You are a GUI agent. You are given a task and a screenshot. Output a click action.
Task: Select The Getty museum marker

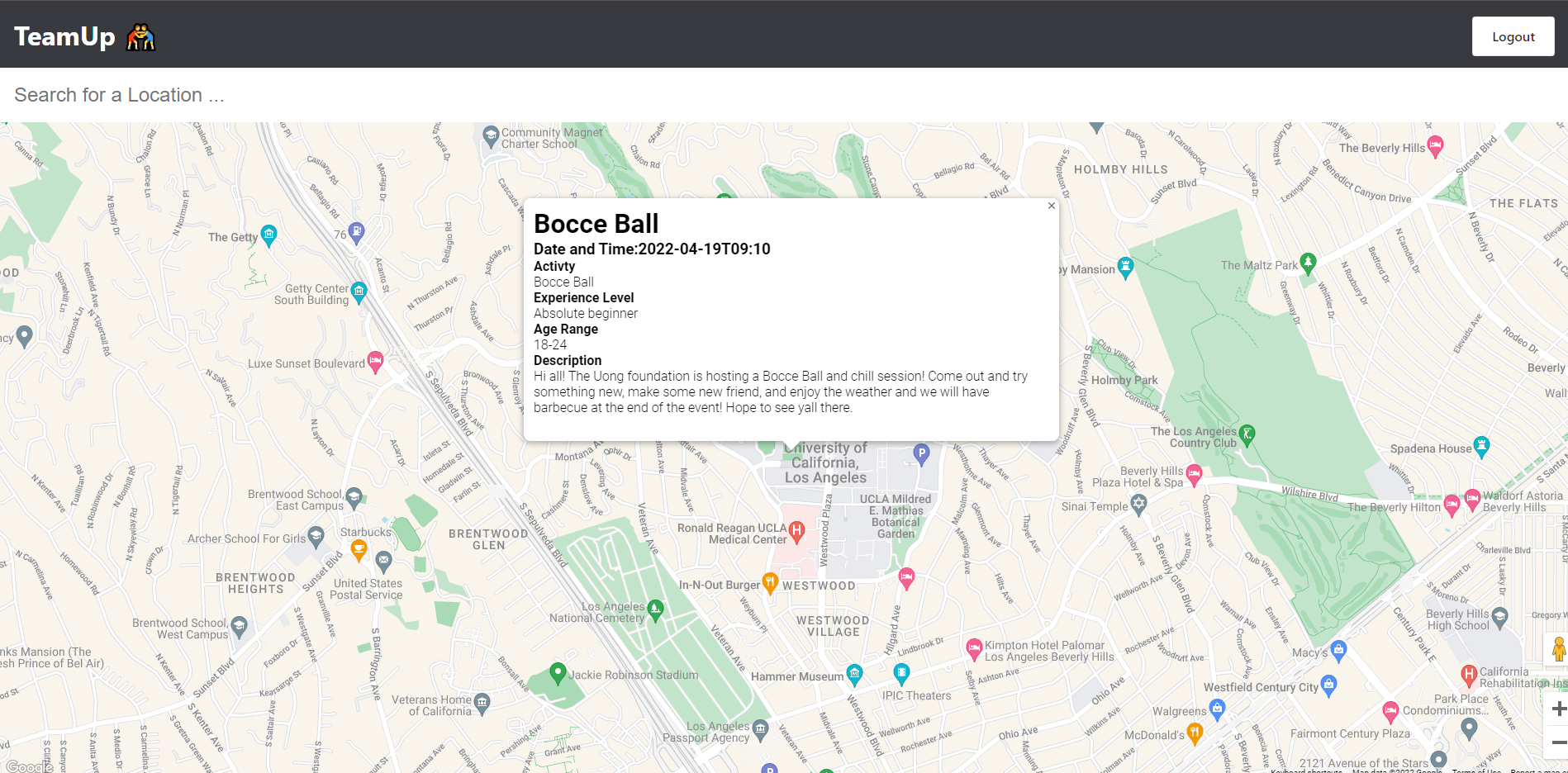pos(268,235)
